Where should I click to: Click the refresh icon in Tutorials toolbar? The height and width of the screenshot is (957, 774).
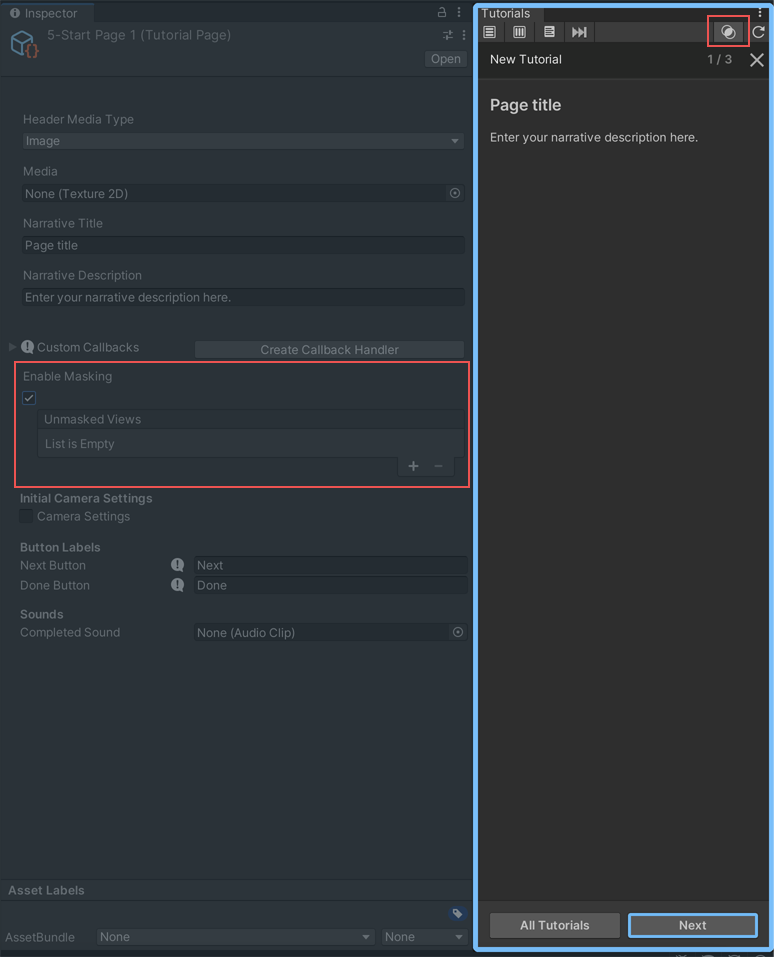759,32
